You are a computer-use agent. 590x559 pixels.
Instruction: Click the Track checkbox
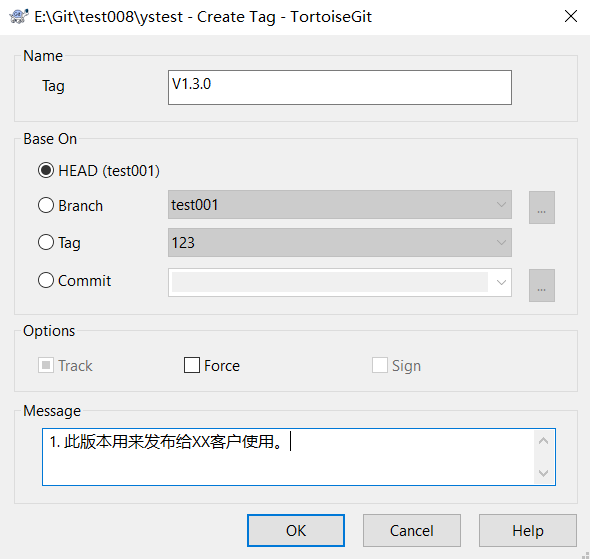46,365
